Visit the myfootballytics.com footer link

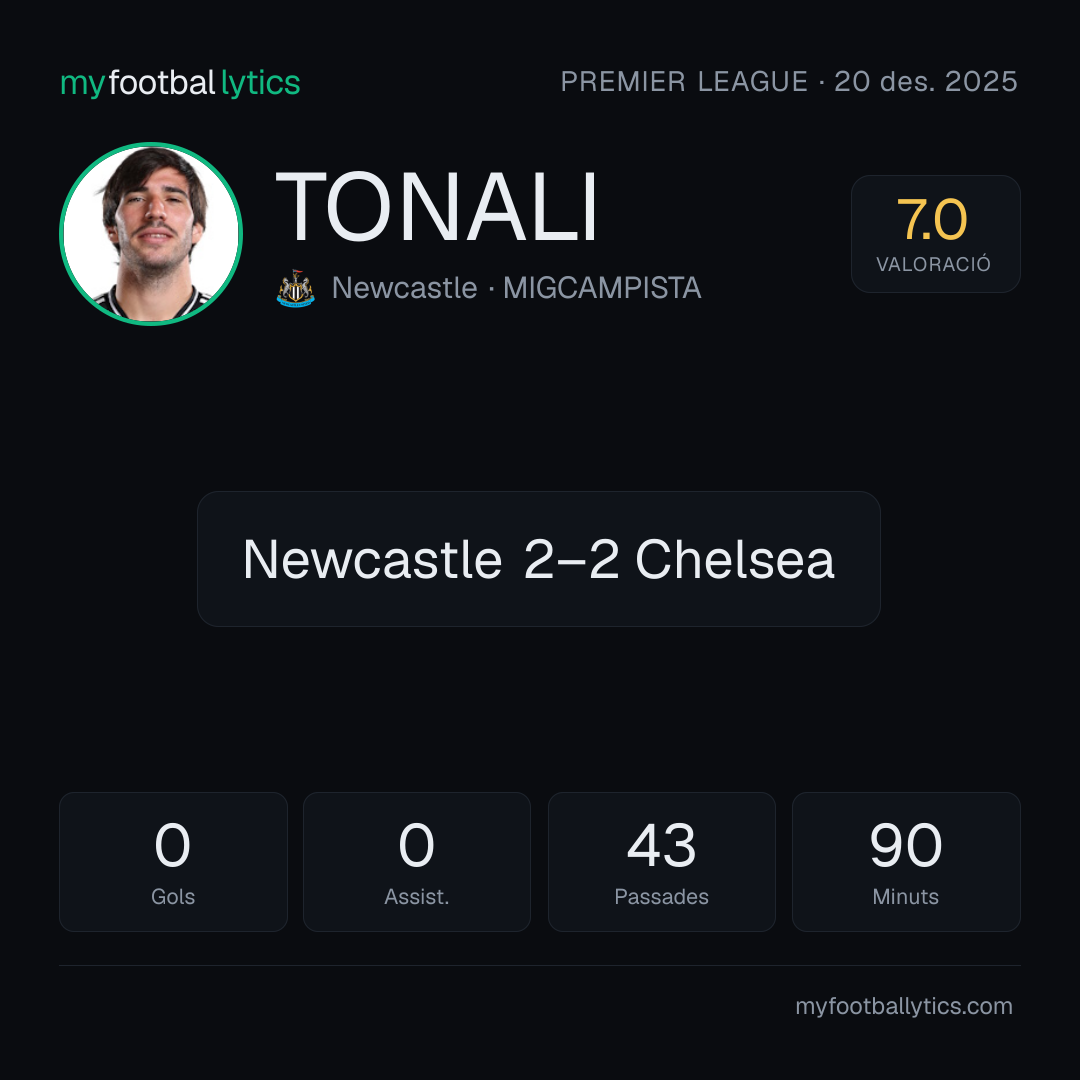coord(904,1006)
